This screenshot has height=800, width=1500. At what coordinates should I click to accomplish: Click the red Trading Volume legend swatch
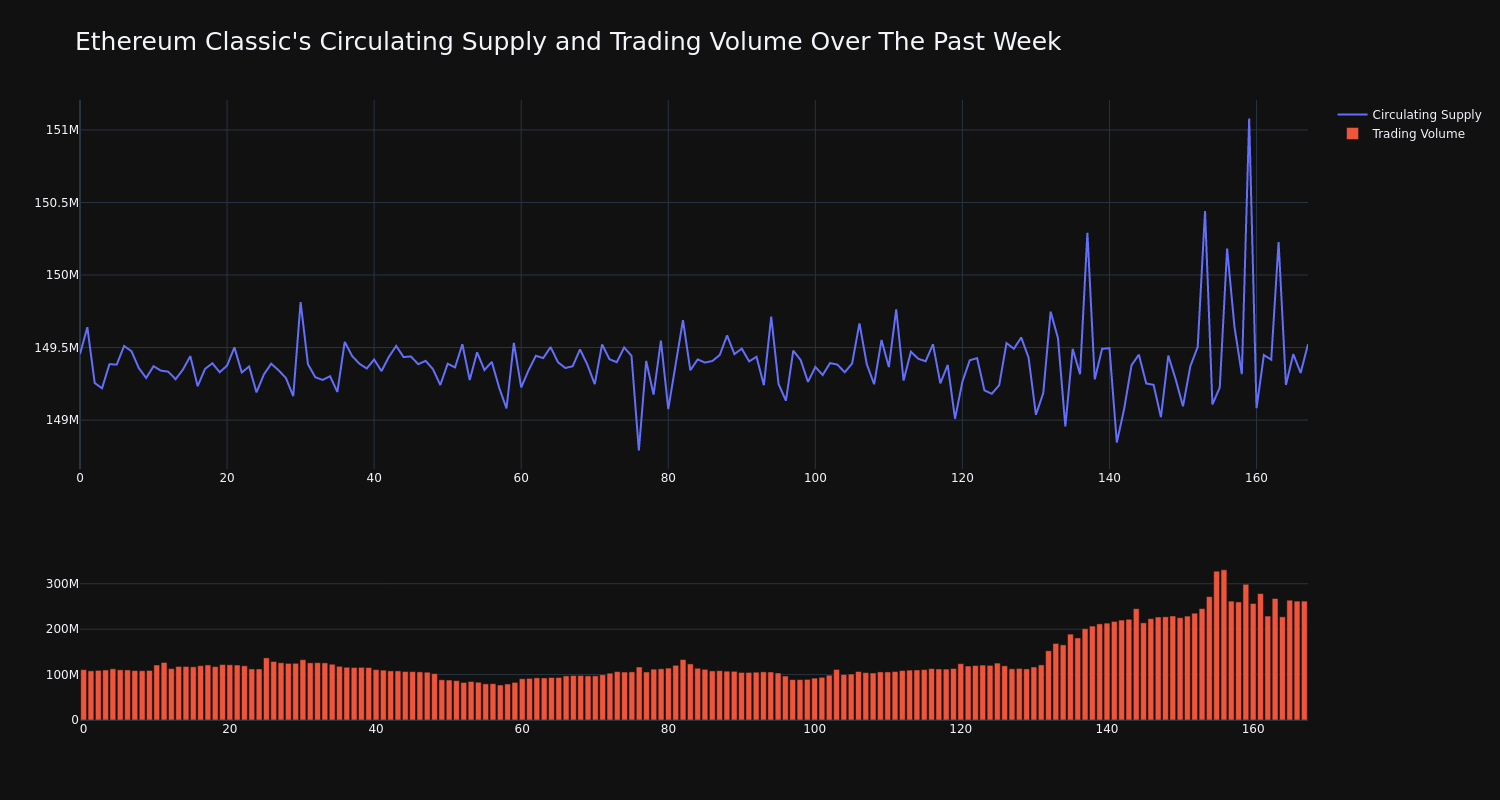click(1352, 134)
